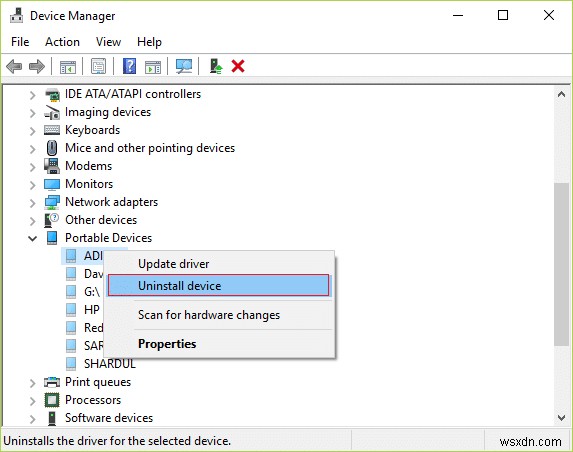Click Scan for hardware changes monitor icon
Viewport: 573px width, 452px height.
point(184,67)
